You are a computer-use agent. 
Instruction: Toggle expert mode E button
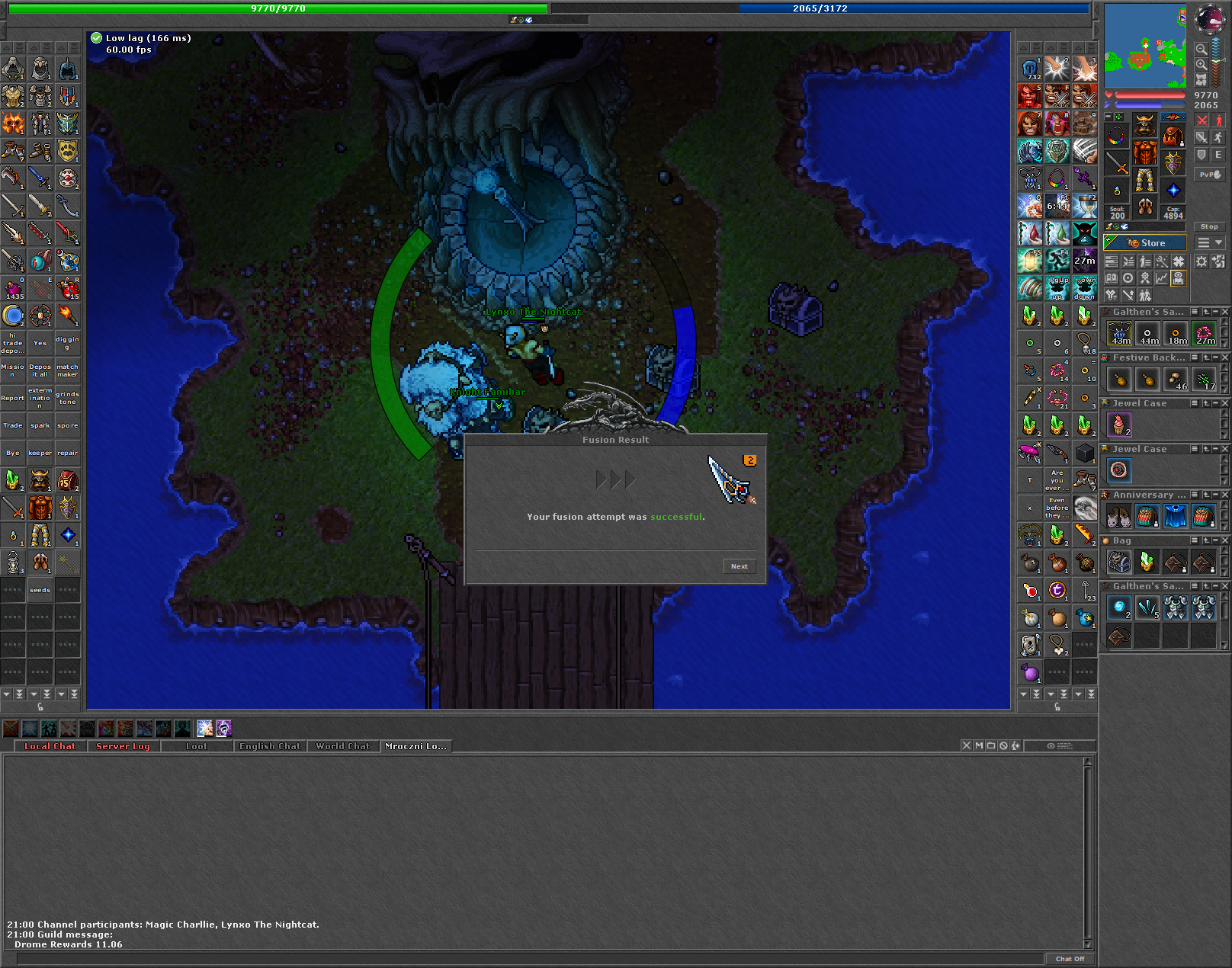click(1218, 155)
